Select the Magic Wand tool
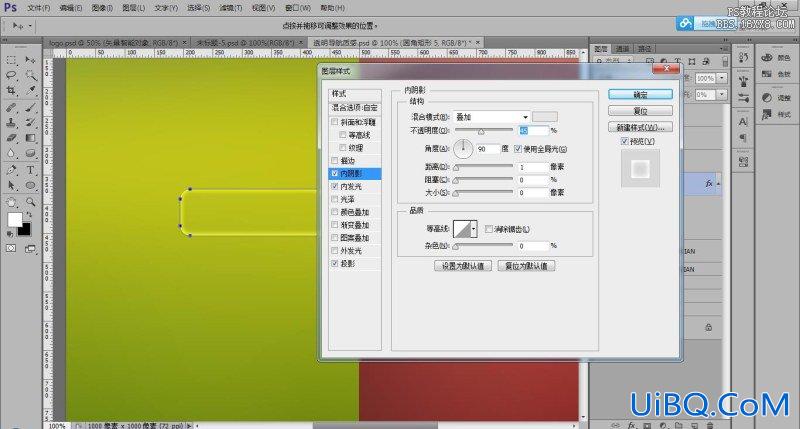 point(30,75)
